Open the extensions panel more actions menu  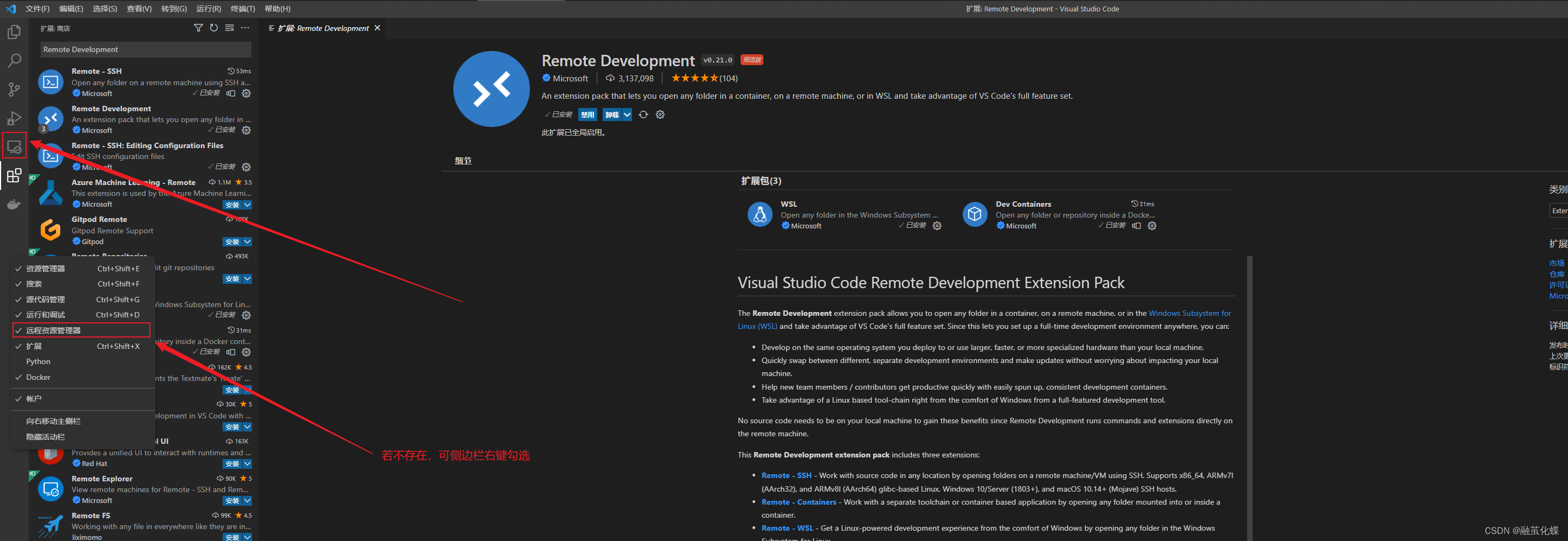[x=245, y=28]
